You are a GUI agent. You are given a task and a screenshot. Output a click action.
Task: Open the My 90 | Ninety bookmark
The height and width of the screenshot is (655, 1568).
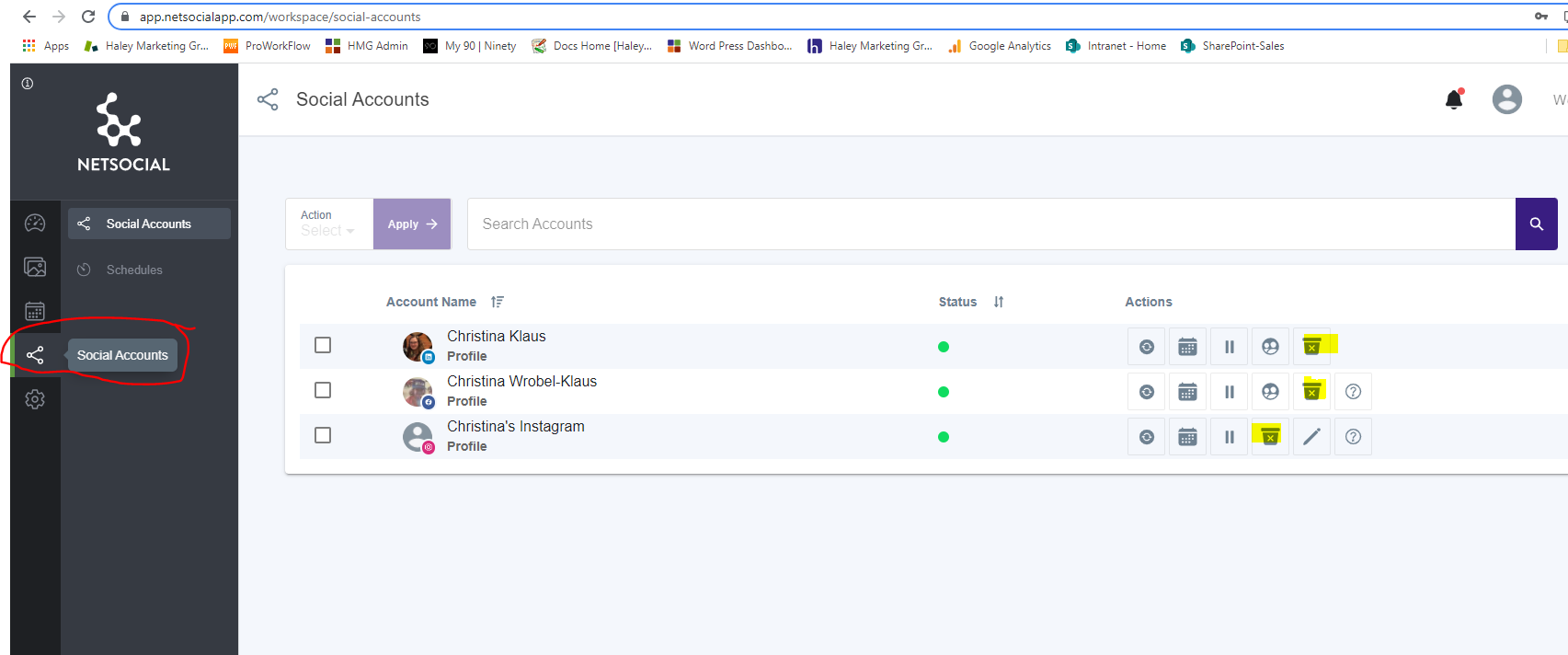[470, 46]
